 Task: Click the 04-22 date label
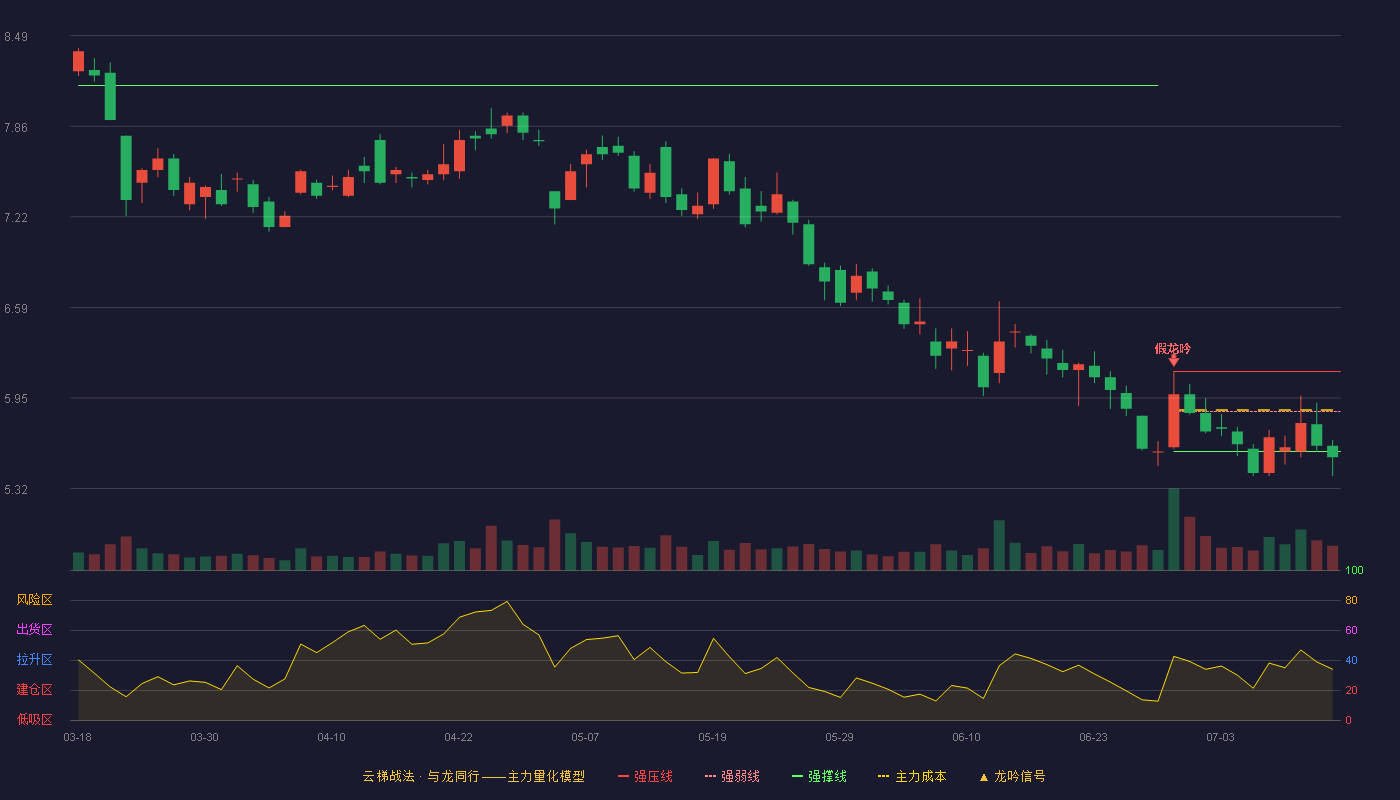point(458,737)
